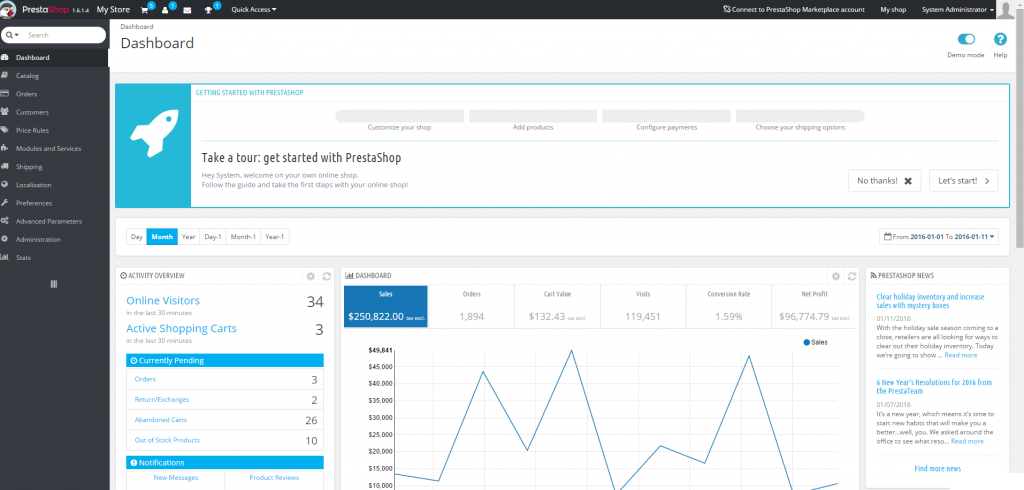Open 6 New Year's Resolutions article
The width and height of the screenshot is (1024, 490).
(x=934, y=387)
